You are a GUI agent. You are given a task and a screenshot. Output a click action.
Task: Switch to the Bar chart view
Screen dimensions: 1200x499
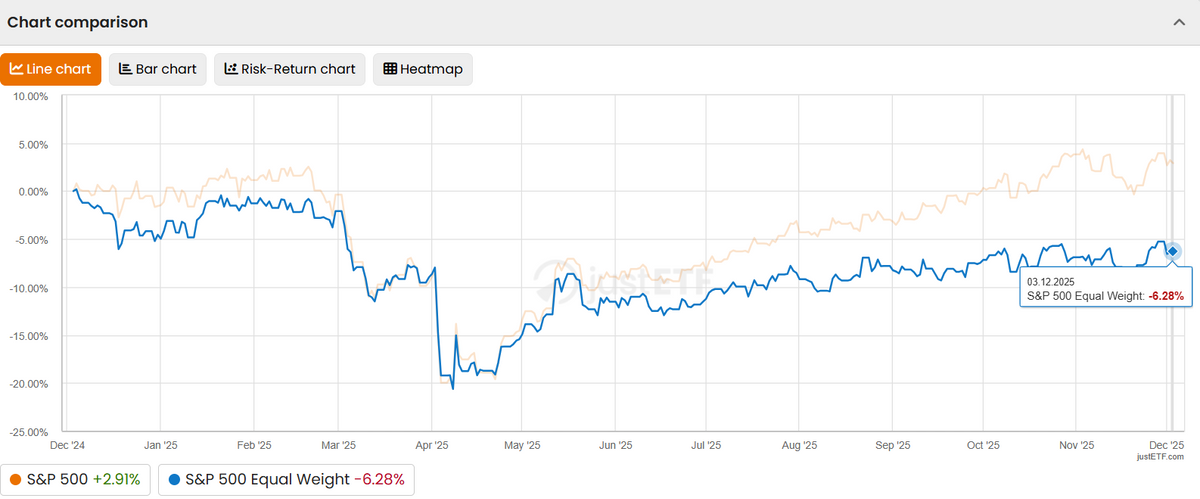click(158, 69)
